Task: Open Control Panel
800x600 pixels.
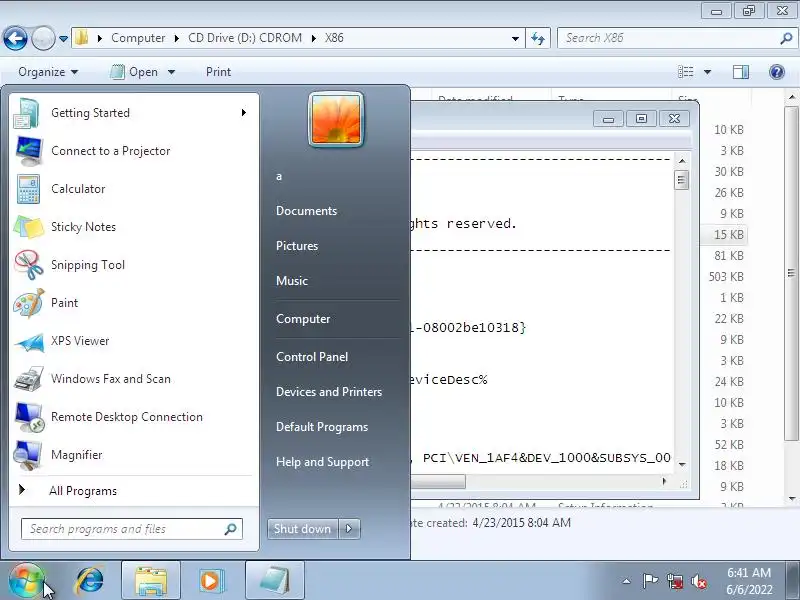Action: pyautogui.click(x=312, y=357)
